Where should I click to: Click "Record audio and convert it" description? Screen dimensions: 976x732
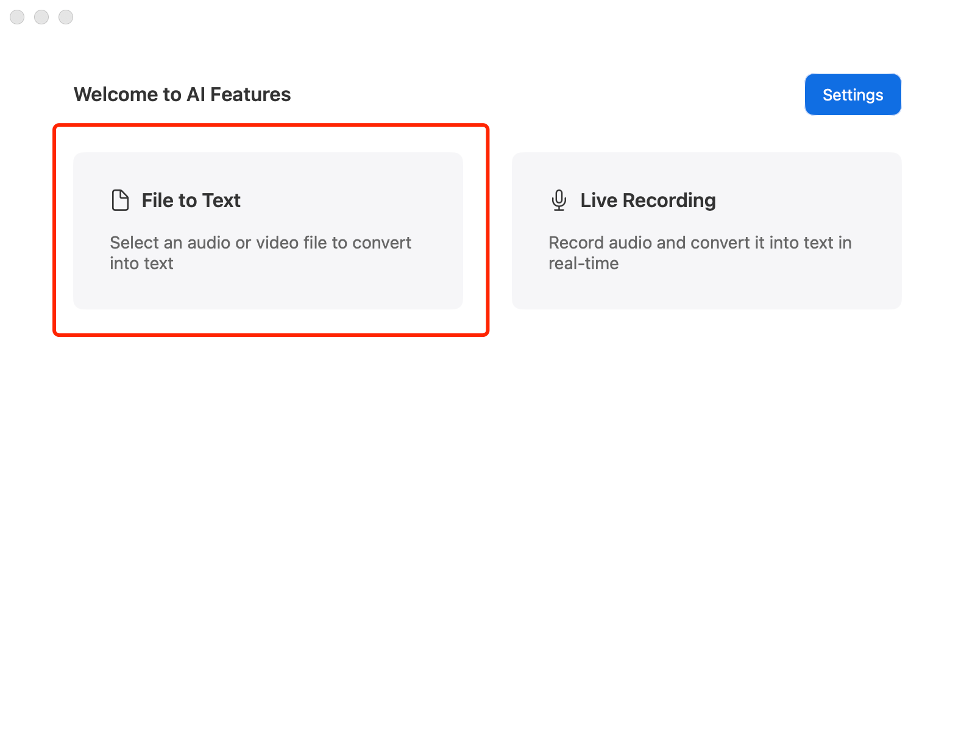pyautogui.click(x=700, y=243)
